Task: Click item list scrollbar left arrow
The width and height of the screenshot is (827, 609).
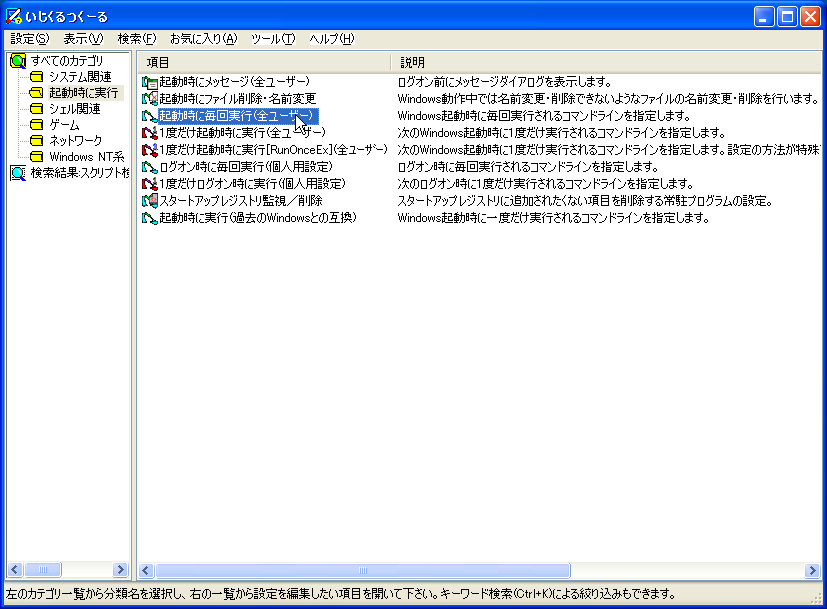Action: tap(146, 571)
